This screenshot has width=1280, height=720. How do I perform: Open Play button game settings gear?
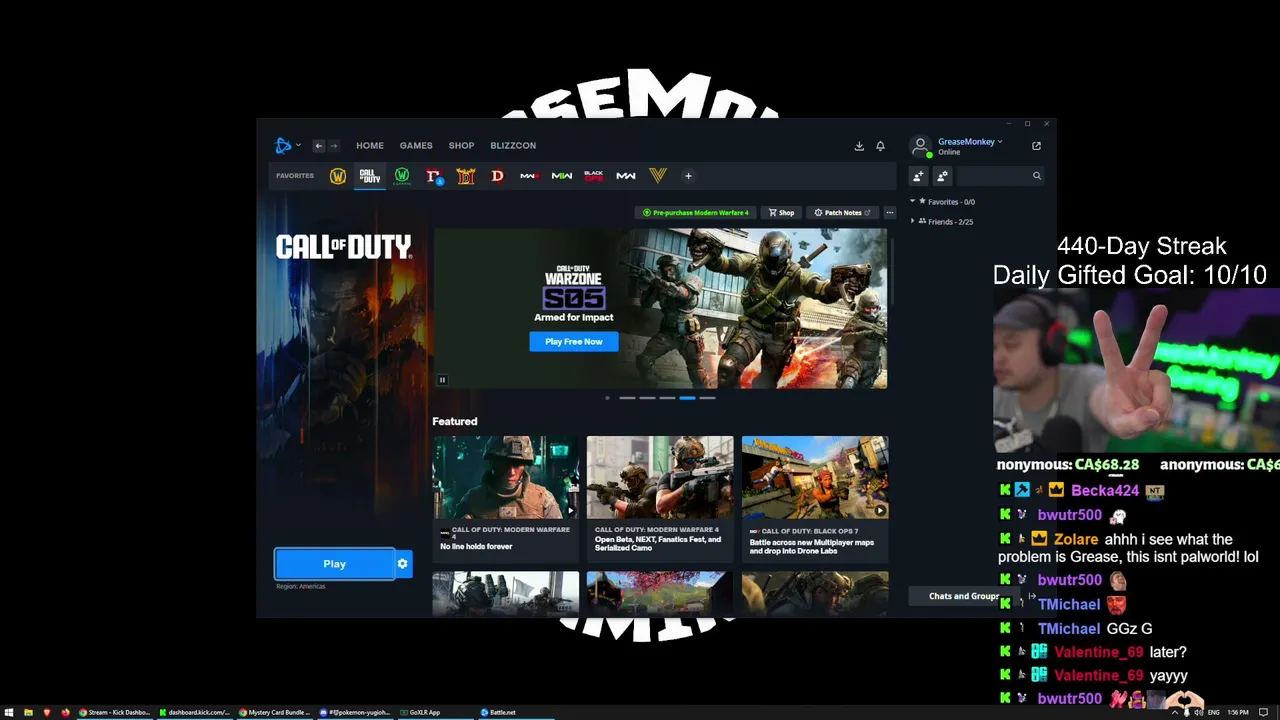click(x=403, y=564)
